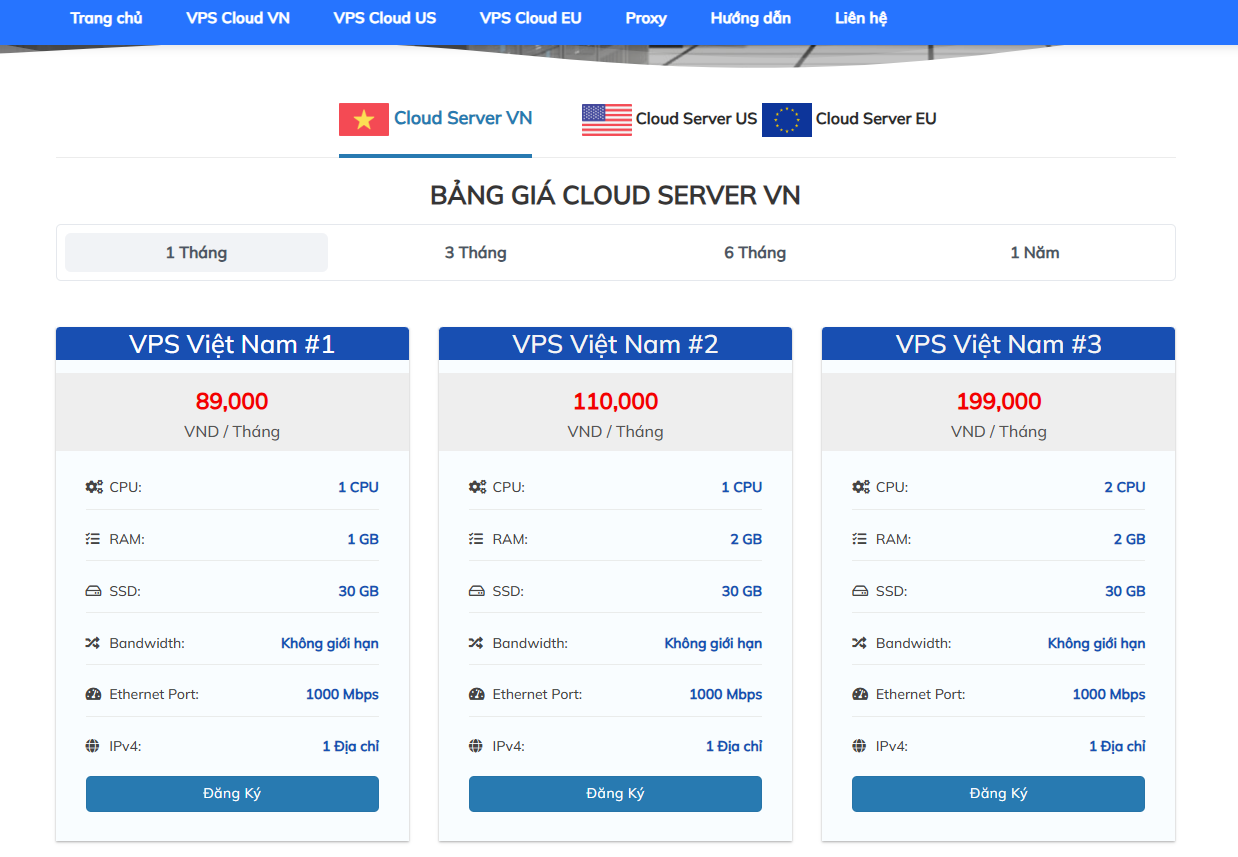Image resolution: width=1238 pixels, height=857 pixels.
Task: Click the RAM list icon in VPS Việt Nam #2
Action: click(x=474, y=538)
